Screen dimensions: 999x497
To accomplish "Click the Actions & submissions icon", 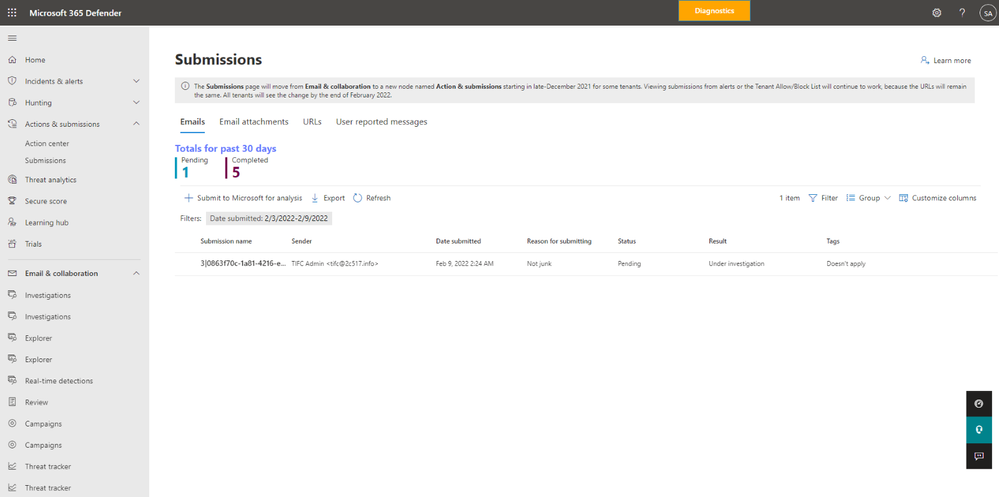I will (11, 124).
